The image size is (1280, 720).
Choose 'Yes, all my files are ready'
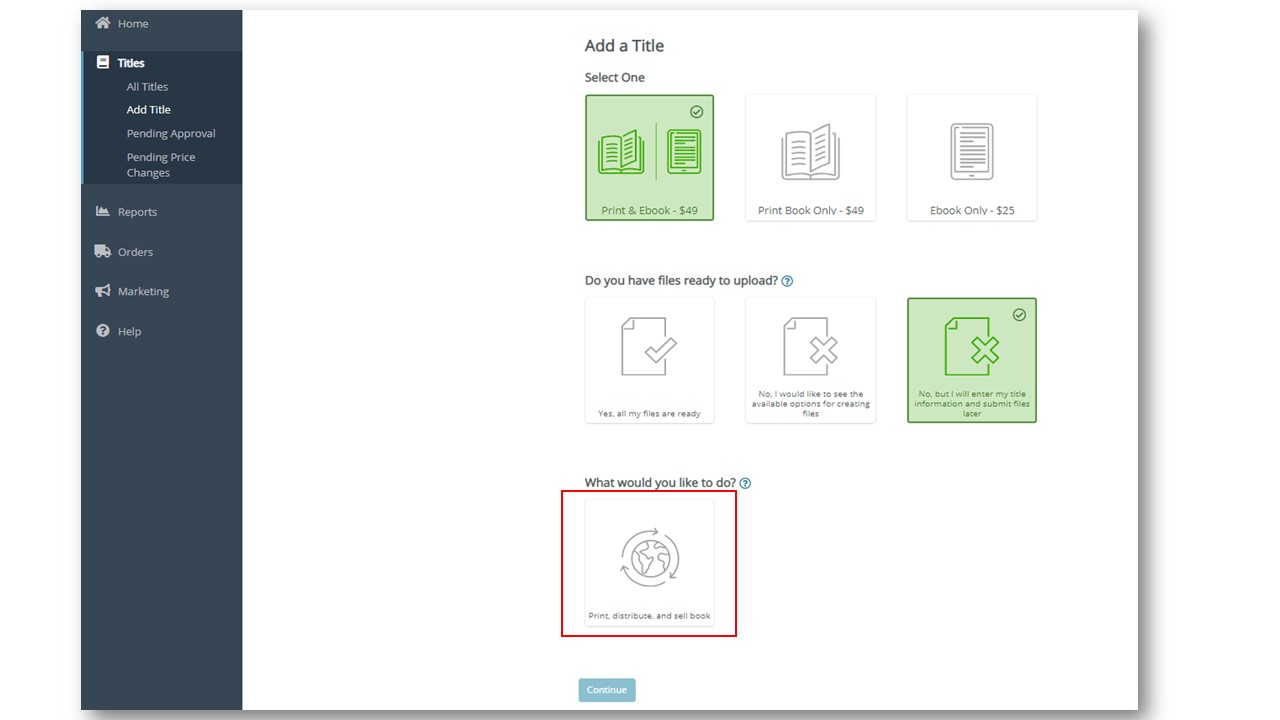click(650, 360)
